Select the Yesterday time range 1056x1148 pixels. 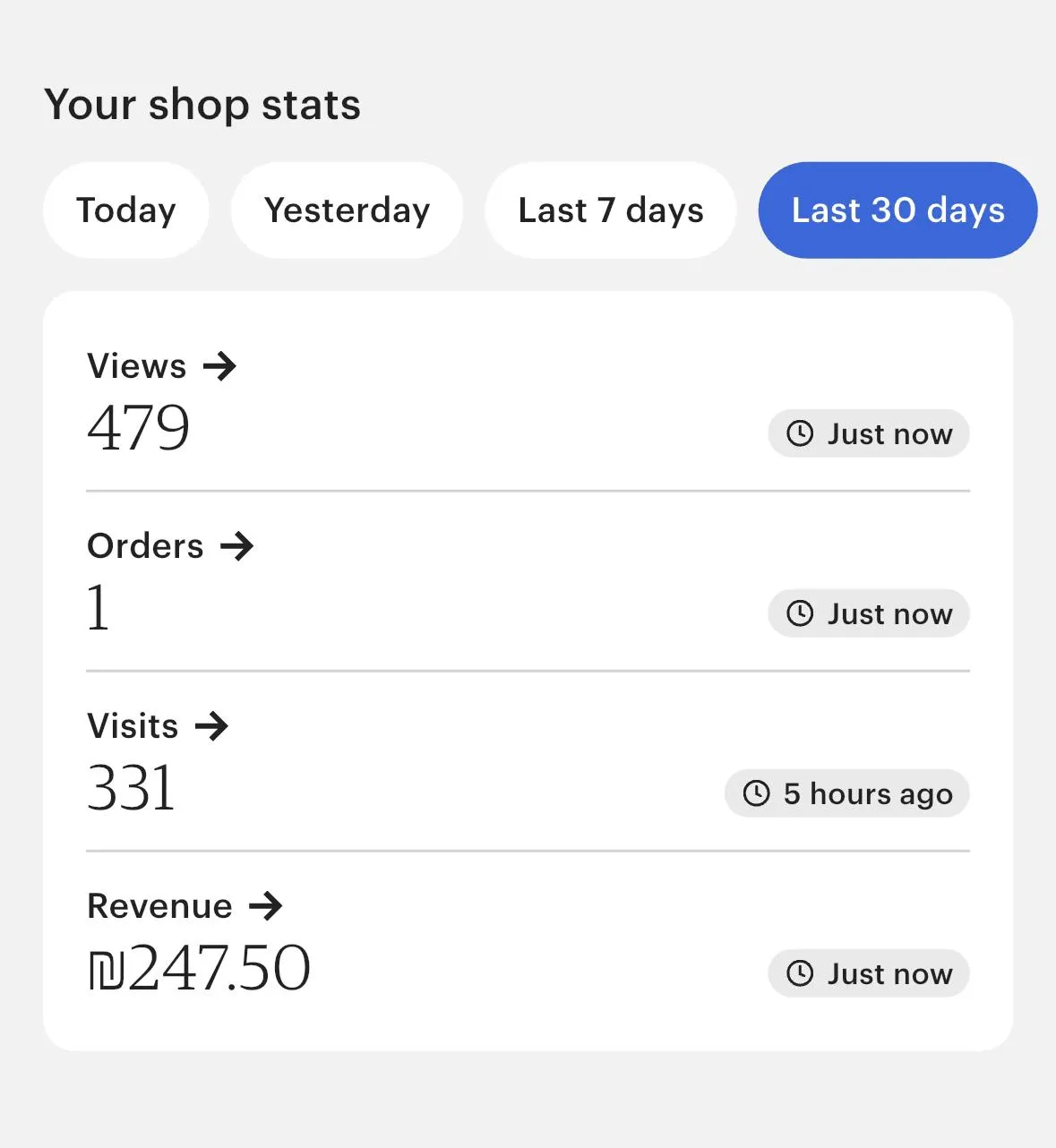tap(347, 210)
